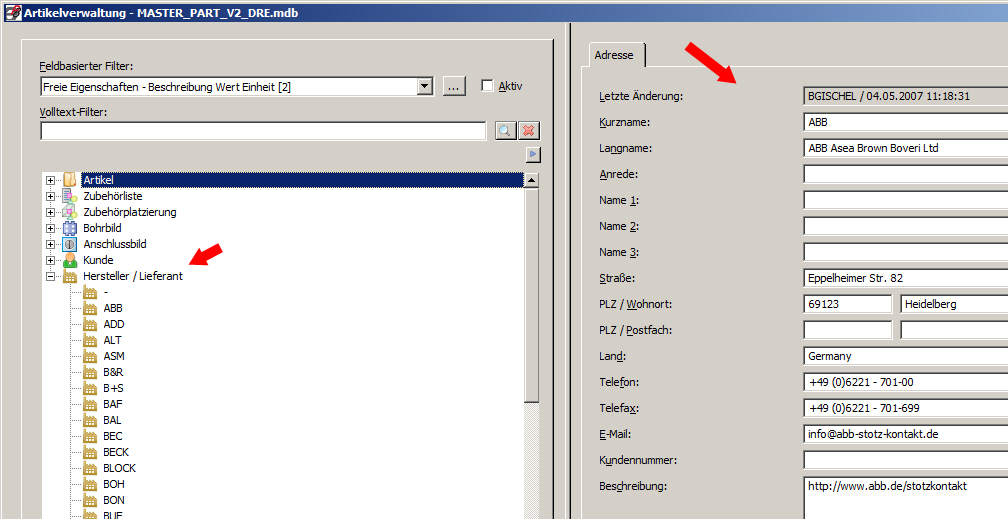The image size is (1008, 519).
Task: Switch to the Adresse tab
Action: click(614, 55)
